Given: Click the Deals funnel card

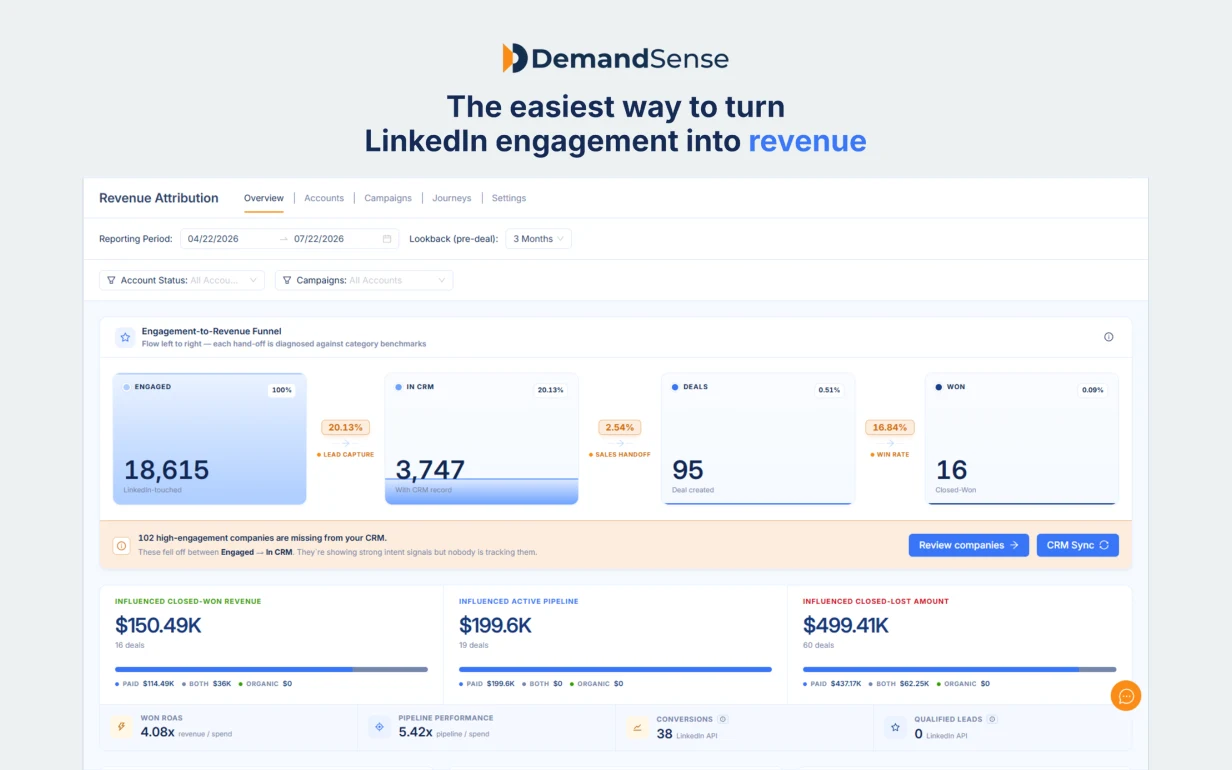Looking at the screenshot, I should [x=758, y=439].
